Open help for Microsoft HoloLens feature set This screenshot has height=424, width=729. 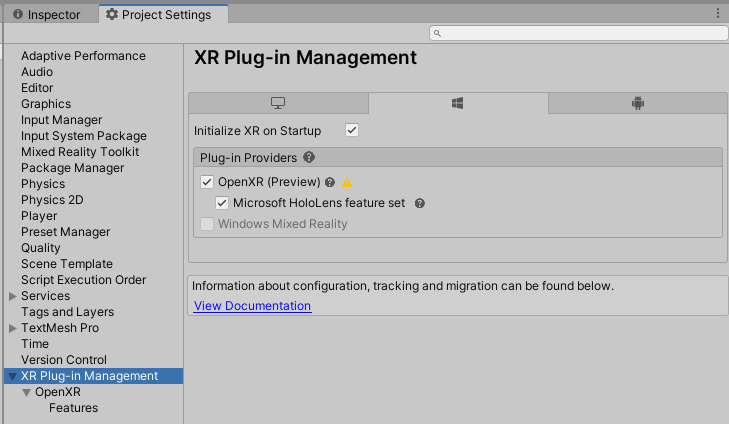[x=420, y=203]
